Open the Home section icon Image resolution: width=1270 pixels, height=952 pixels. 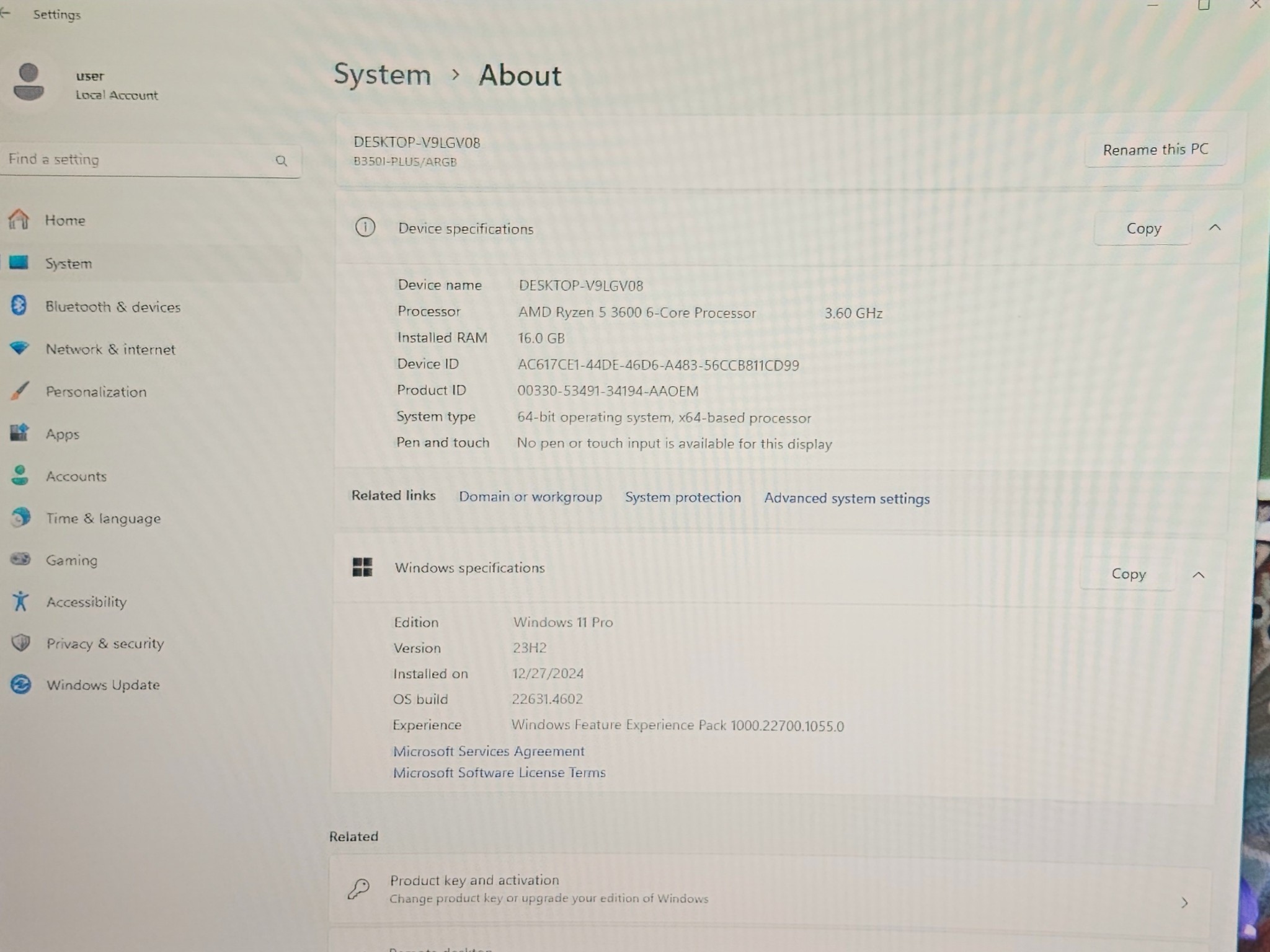click(x=19, y=219)
